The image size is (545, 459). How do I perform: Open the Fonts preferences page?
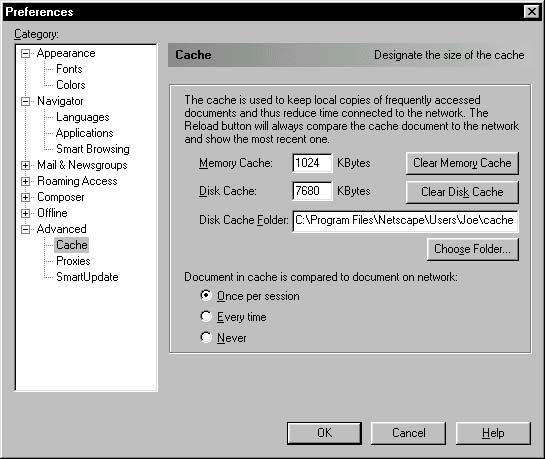tap(69, 69)
